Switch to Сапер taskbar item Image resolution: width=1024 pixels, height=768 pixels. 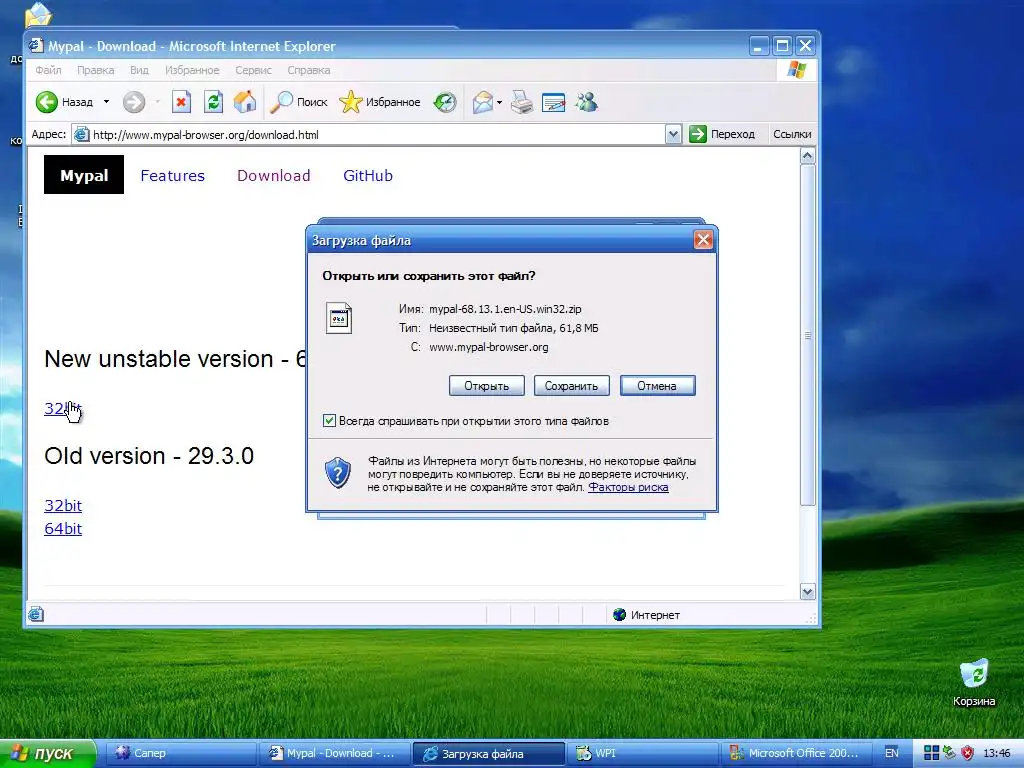[181, 753]
